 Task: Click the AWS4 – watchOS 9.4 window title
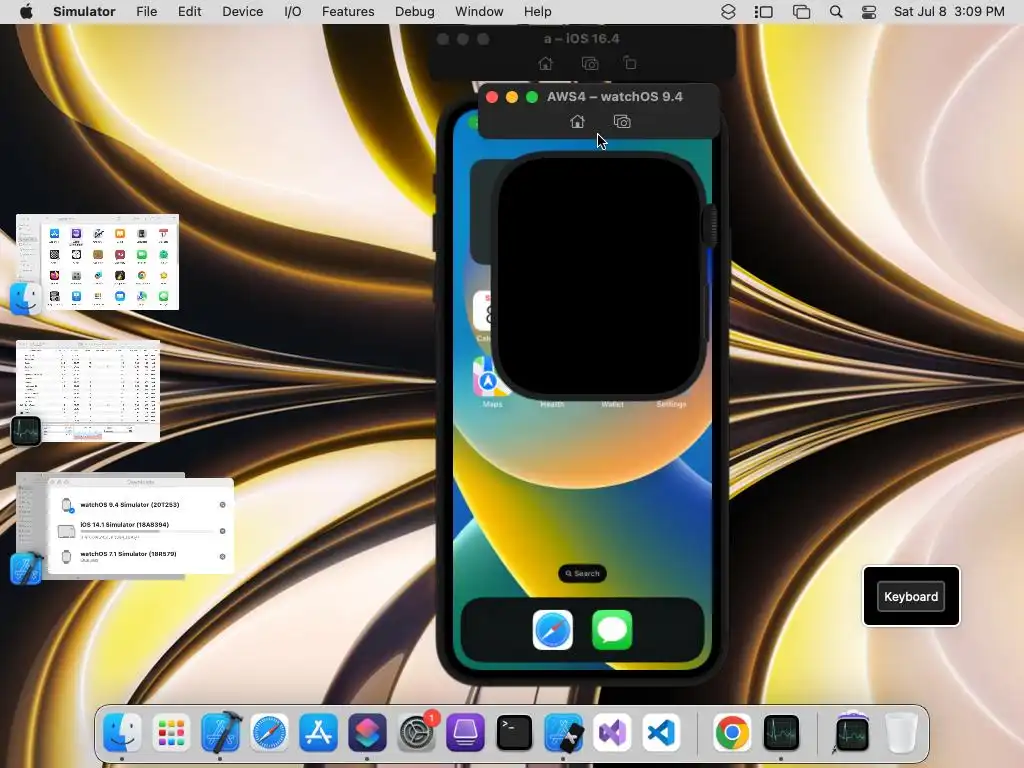615,97
